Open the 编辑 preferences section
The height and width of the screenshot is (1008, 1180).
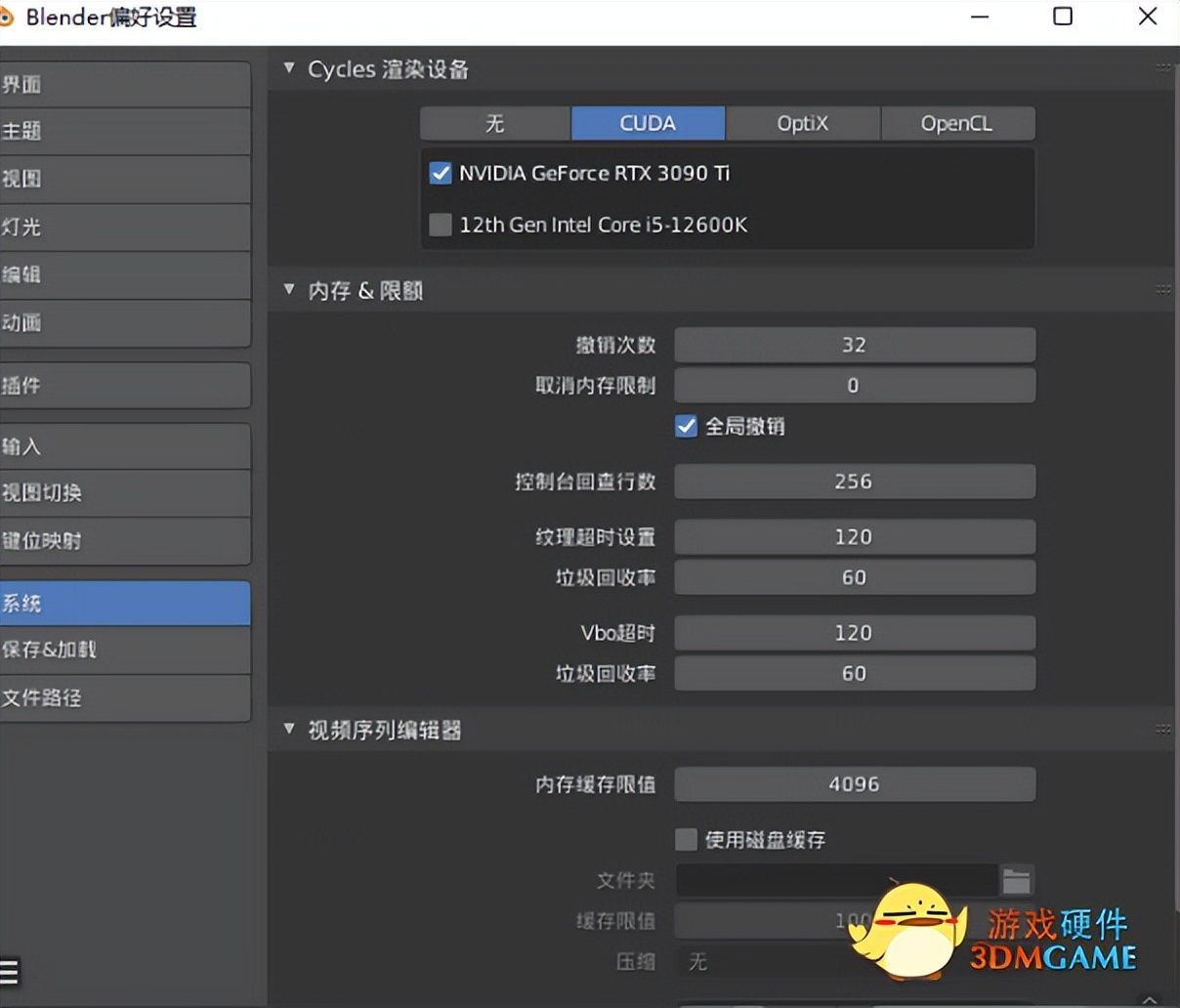125,275
